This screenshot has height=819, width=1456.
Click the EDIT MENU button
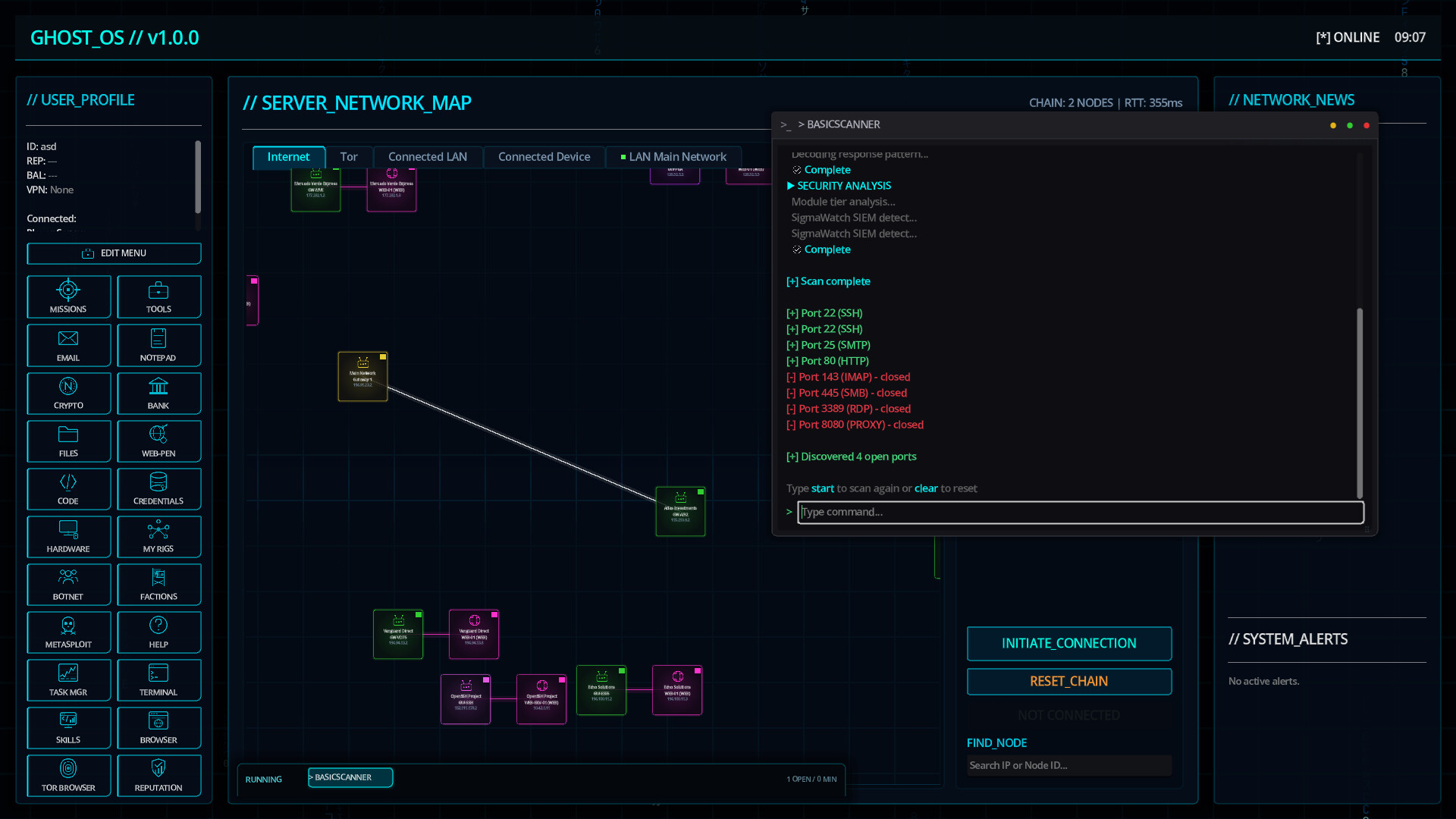114,253
